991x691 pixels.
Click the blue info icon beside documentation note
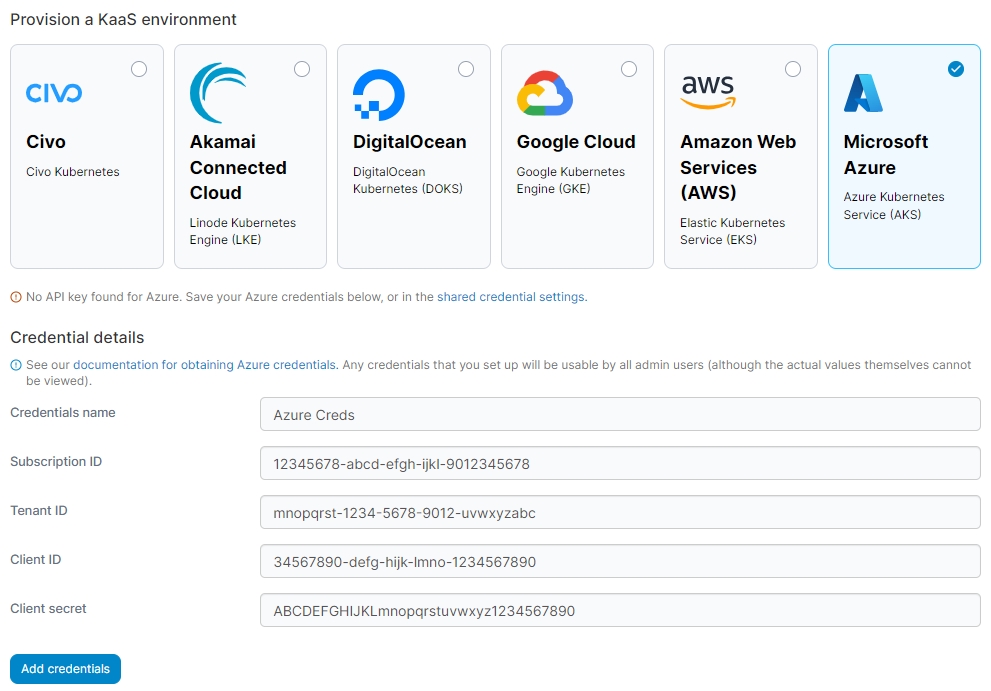pos(16,365)
